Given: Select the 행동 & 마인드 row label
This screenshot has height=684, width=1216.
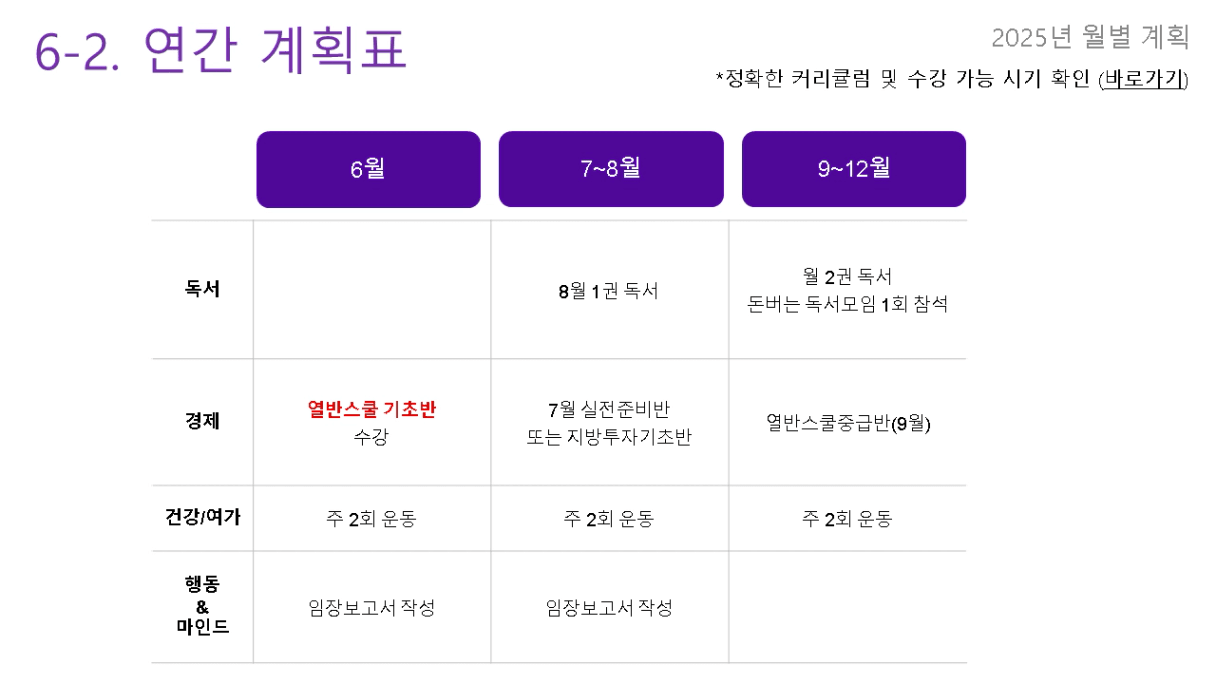Looking at the screenshot, I should pyautogui.click(x=202, y=606).
